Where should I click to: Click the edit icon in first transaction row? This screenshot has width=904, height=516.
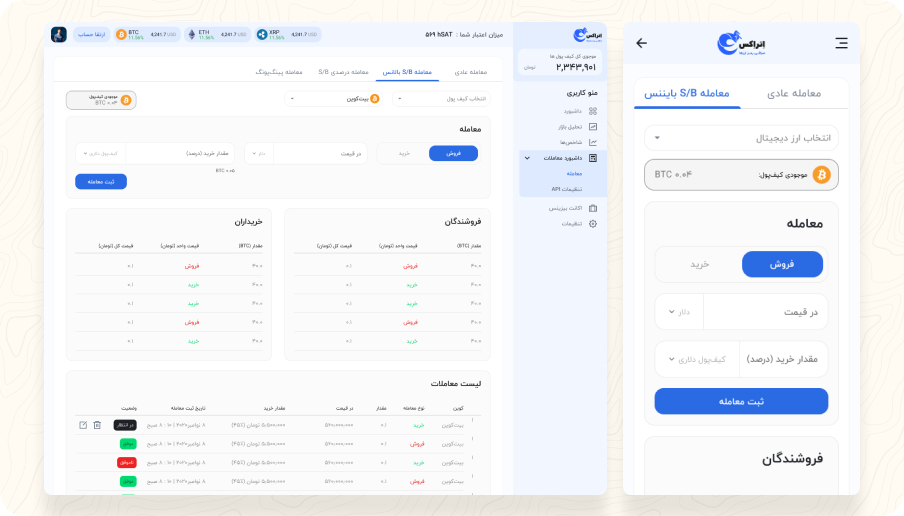(83, 425)
